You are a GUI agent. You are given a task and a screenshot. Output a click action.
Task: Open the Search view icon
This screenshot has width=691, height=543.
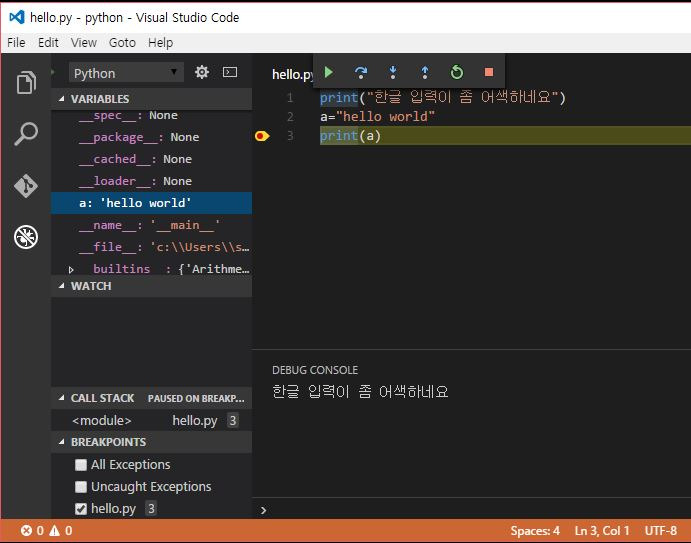click(26, 134)
